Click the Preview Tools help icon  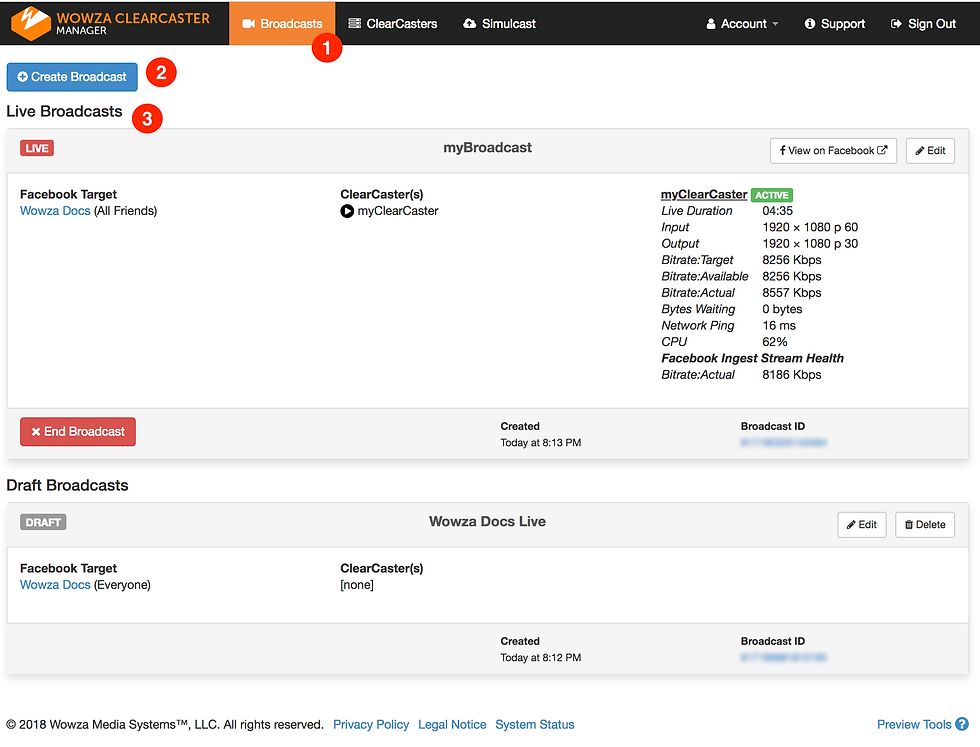[962, 724]
